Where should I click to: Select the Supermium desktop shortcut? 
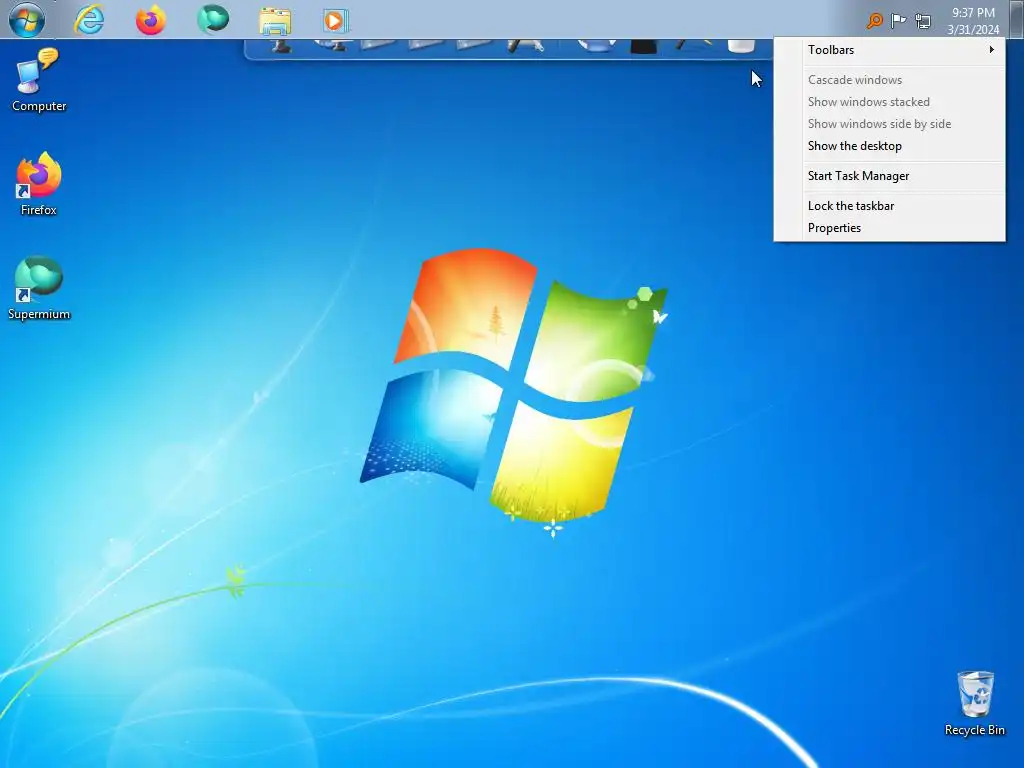click(x=39, y=288)
